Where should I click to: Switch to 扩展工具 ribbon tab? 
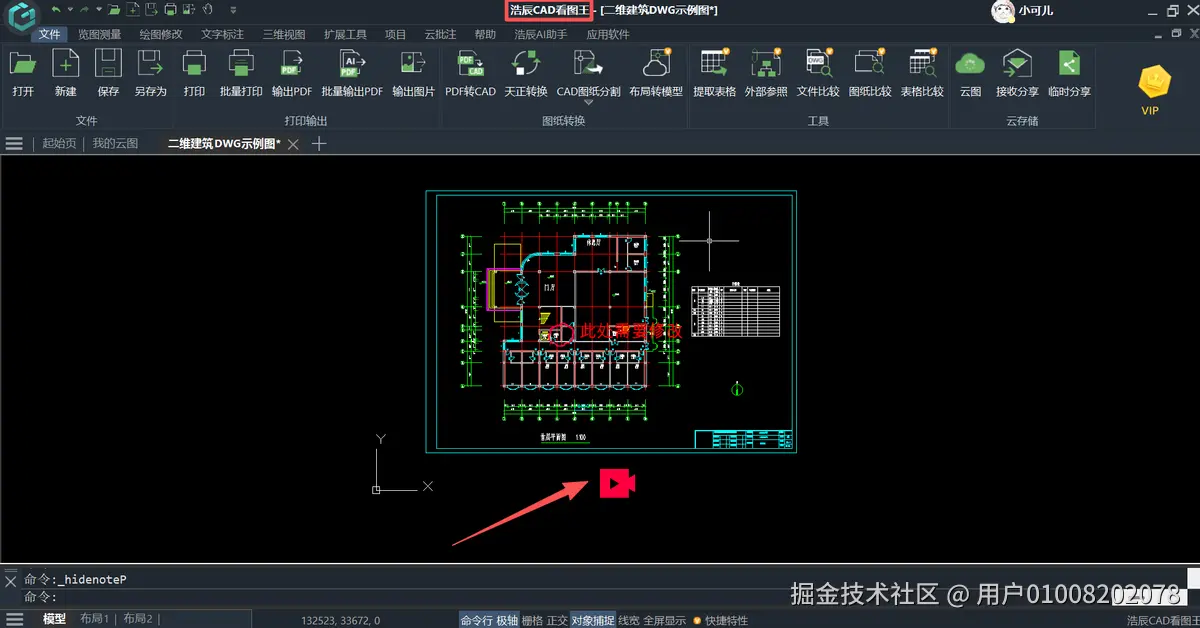[345, 34]
